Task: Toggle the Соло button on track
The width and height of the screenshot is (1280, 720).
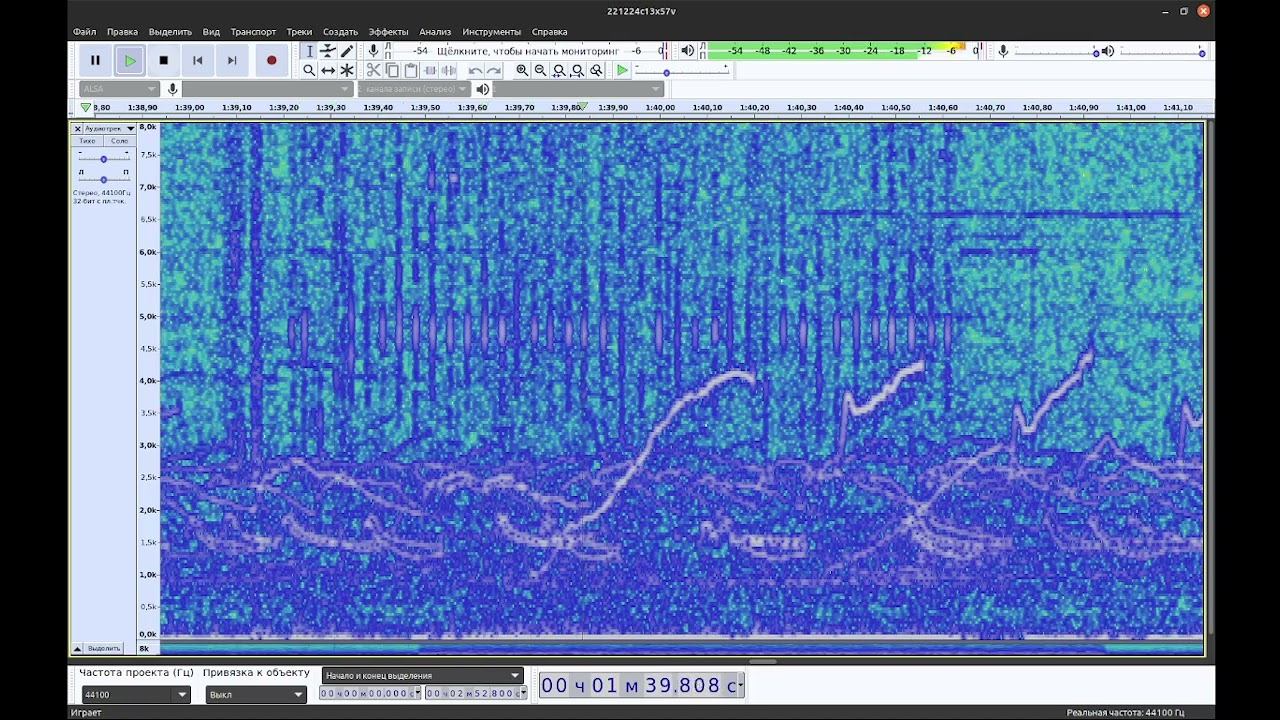Action: tap(119, 141)
